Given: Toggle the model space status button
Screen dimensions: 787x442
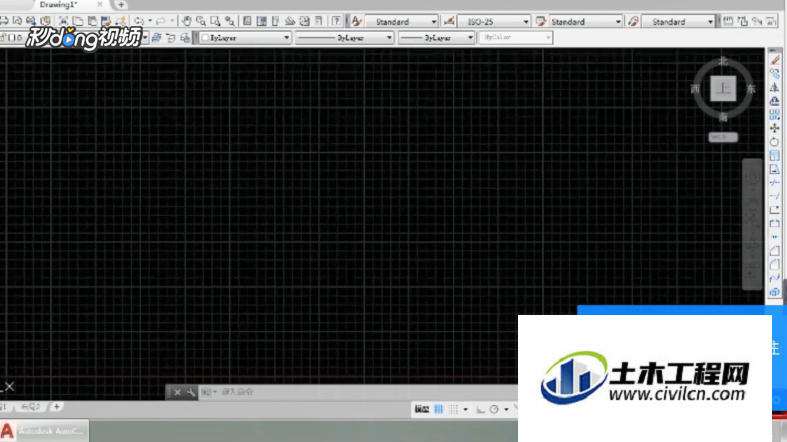Looking at the screenshot, I should (x=422, y=409).
